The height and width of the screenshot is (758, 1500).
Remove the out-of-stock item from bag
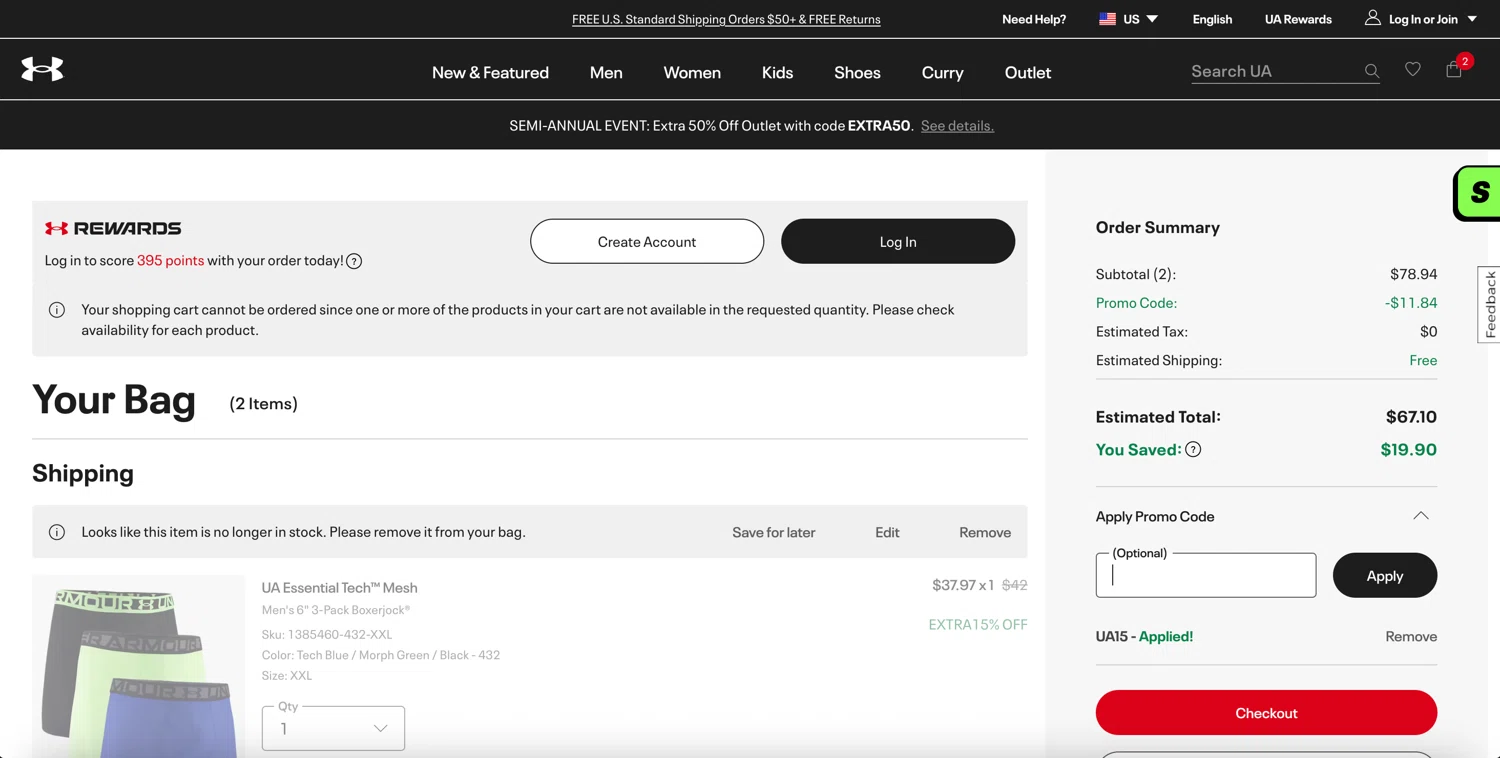click(985, 532)
